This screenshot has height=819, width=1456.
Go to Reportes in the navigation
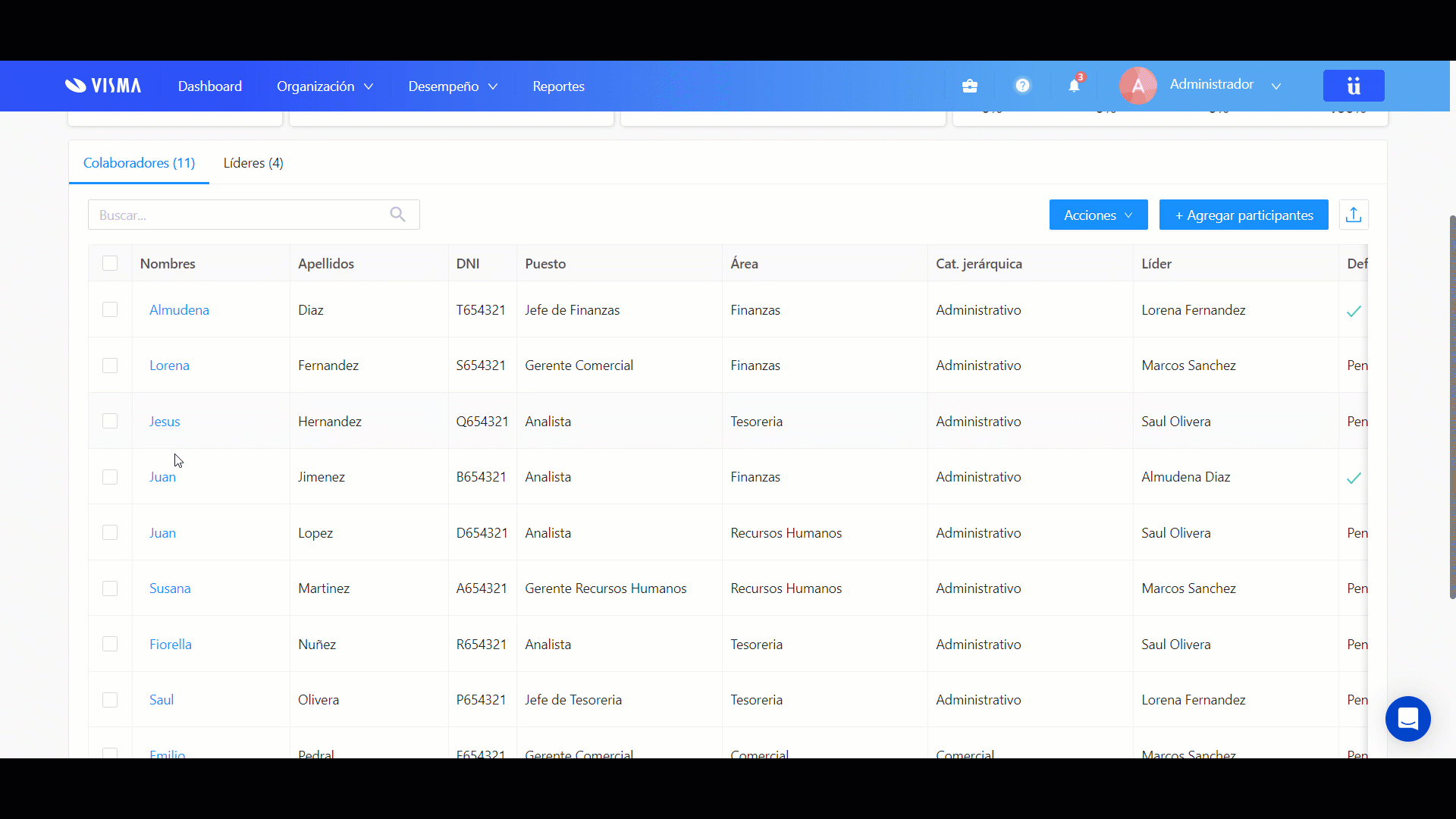click(558, 86)
